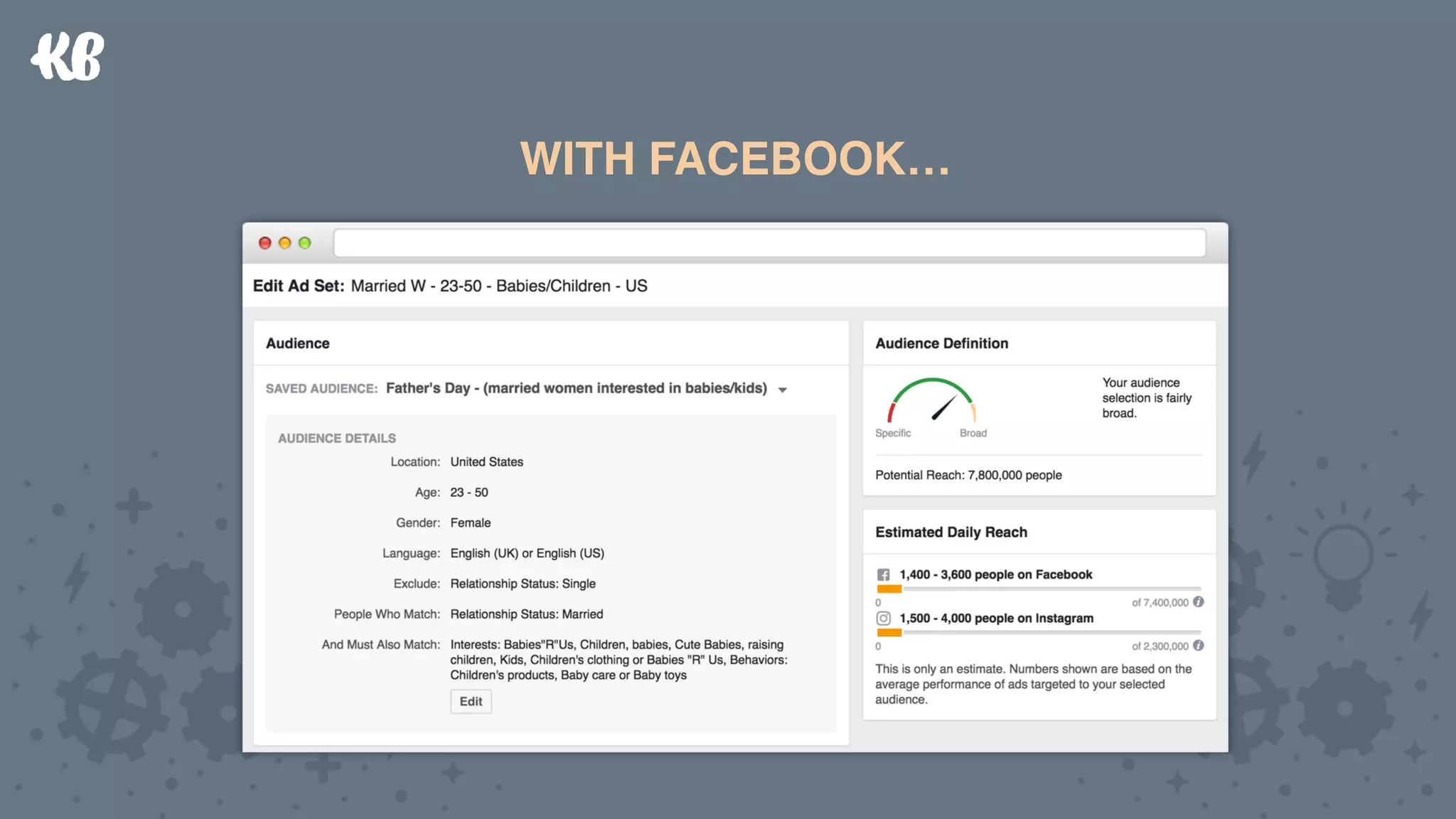This screenshot has height=819, width=1456.
Task: Click the gender value Female
Action: (x=471, y=523)
